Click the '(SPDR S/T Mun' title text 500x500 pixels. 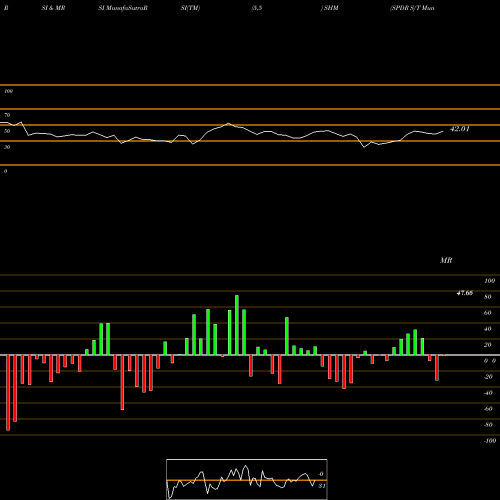pos(412,8)
